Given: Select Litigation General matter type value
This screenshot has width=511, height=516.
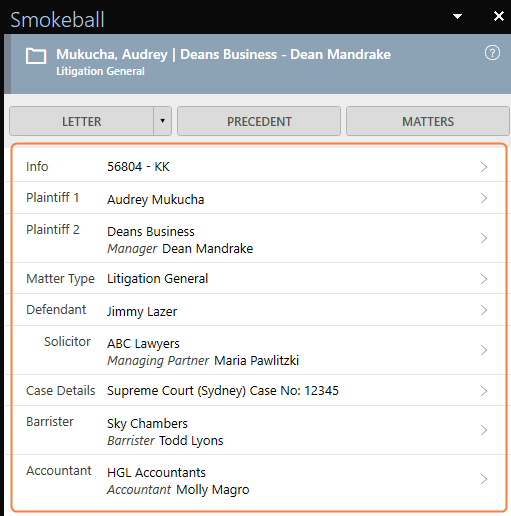Looking at the screenshot, I should pyautogui.click(x=157, y=279).
